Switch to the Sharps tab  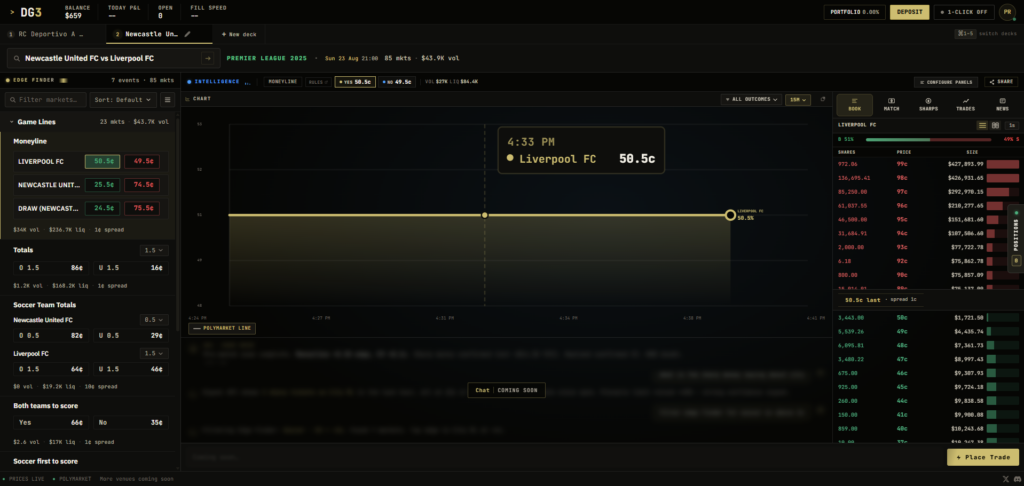click(x=928, y=105)
